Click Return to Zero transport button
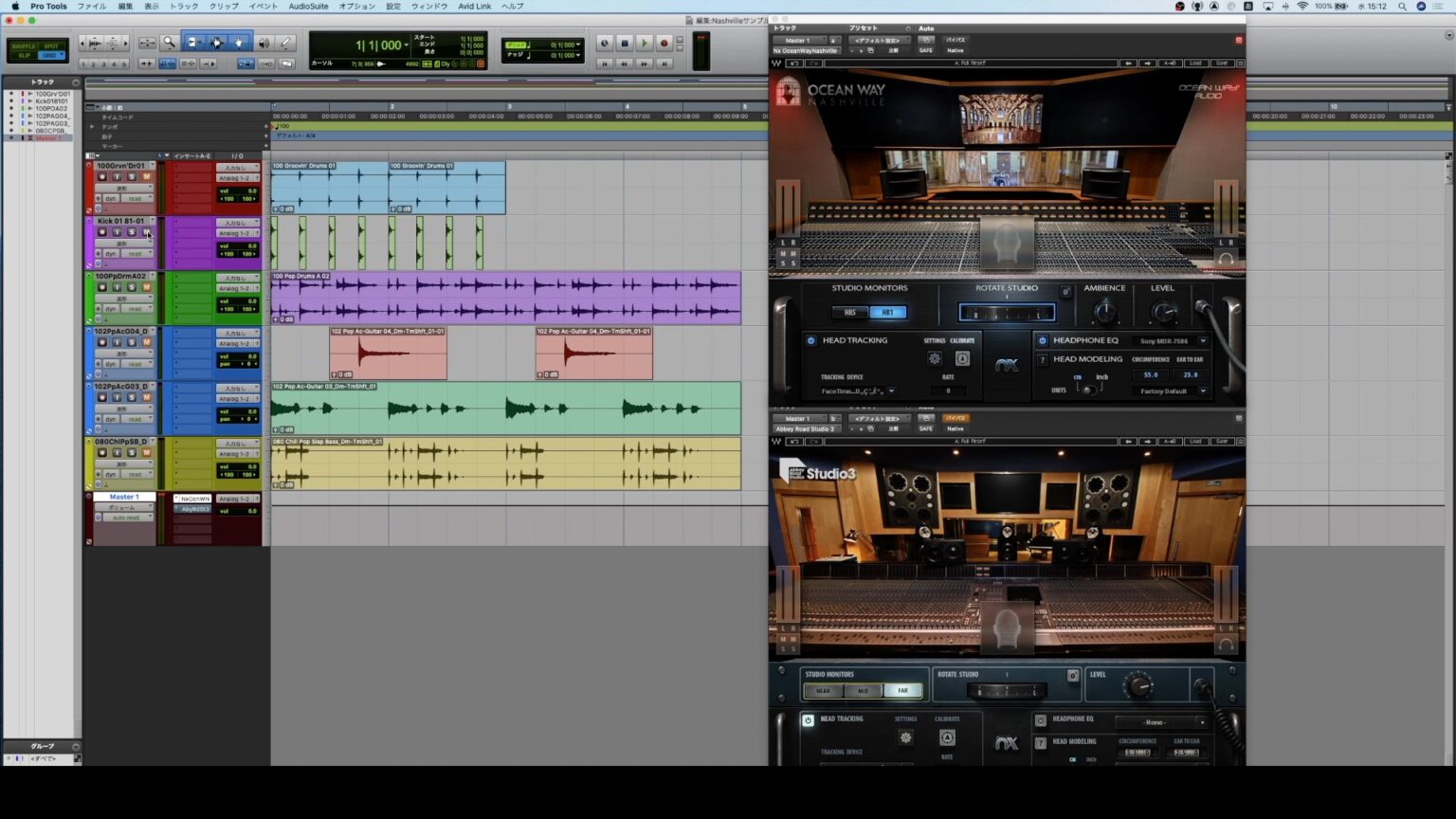 tap(604, 64)
